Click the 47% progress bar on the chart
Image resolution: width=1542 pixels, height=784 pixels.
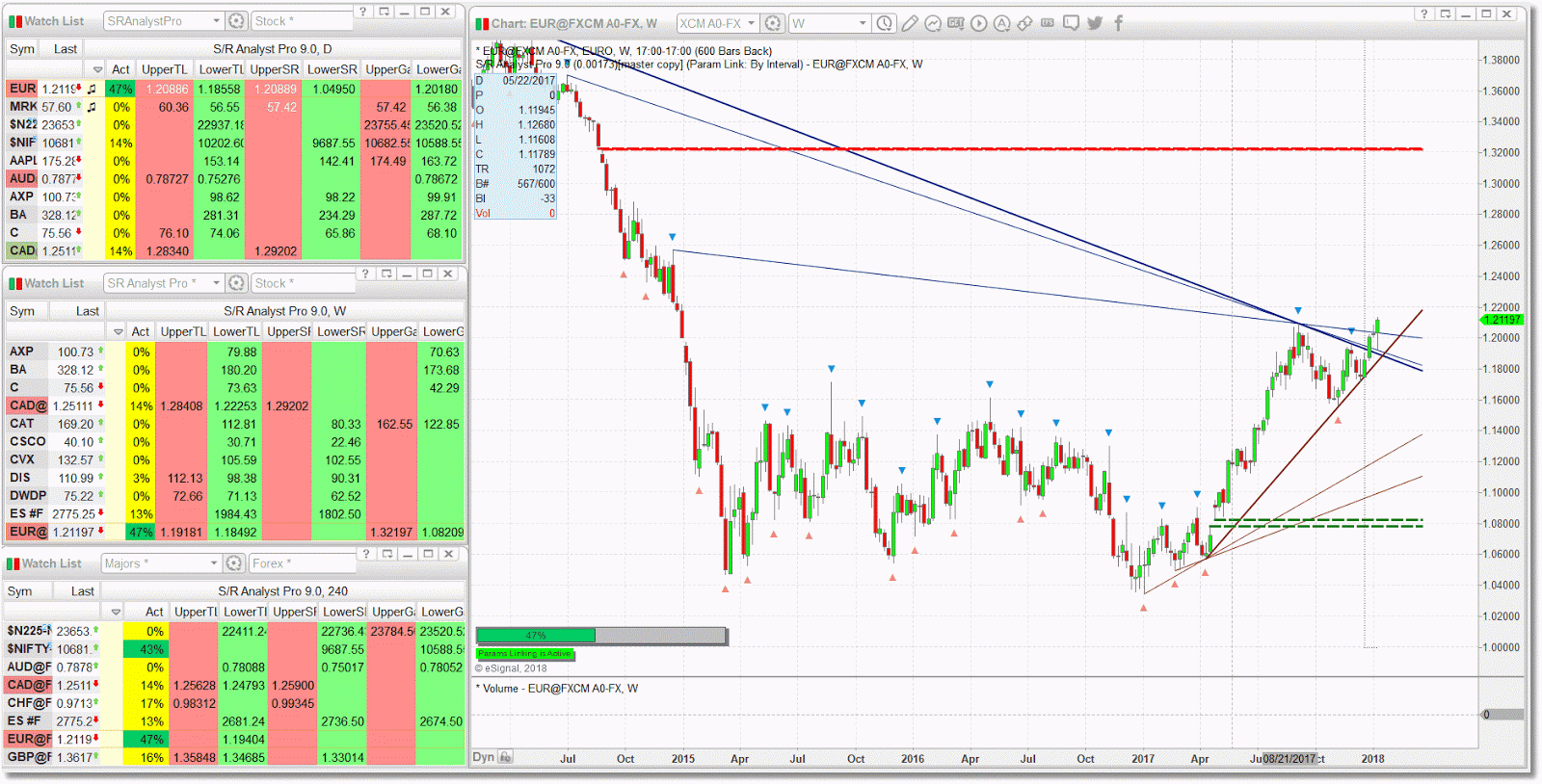[601, 636]
